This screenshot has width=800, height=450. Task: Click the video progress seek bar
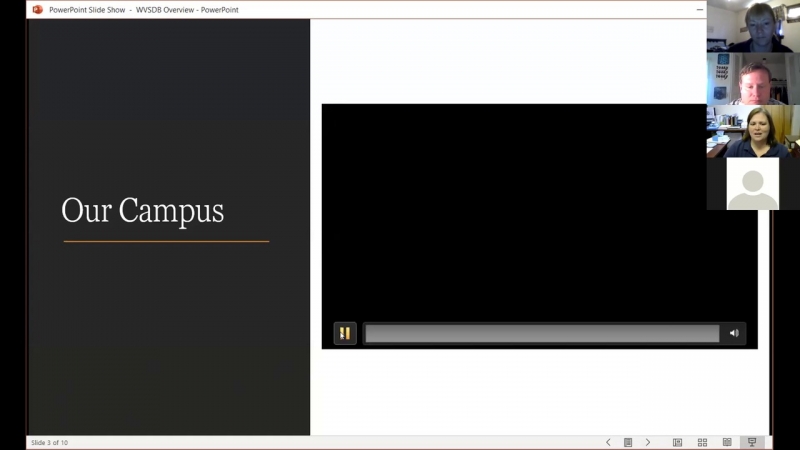(541, 334)
